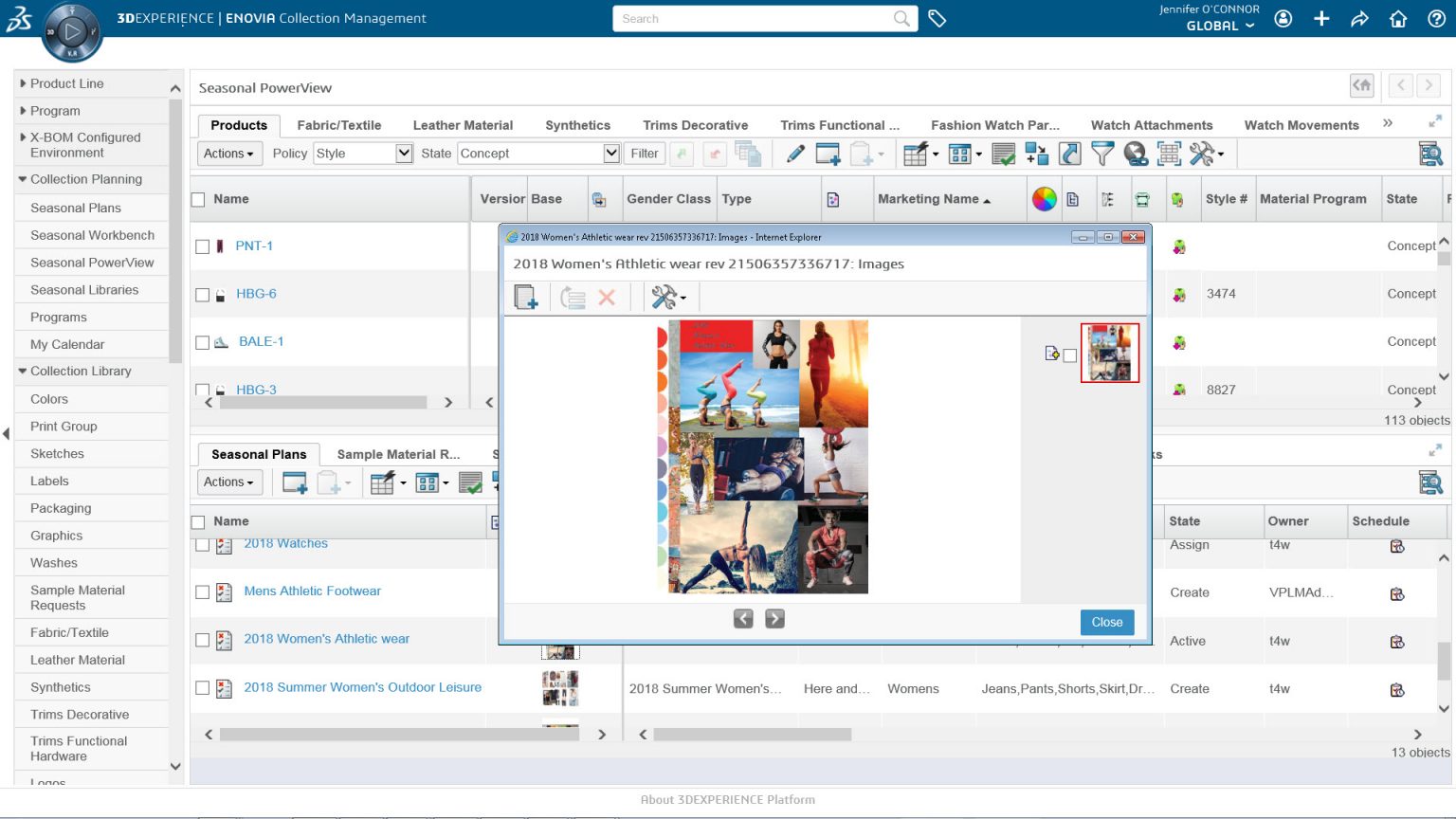The height and width of the screenshot is (819, 1456).
Task: Switch to the Fabric/Textile tab
Action: (x=338, y=125)
